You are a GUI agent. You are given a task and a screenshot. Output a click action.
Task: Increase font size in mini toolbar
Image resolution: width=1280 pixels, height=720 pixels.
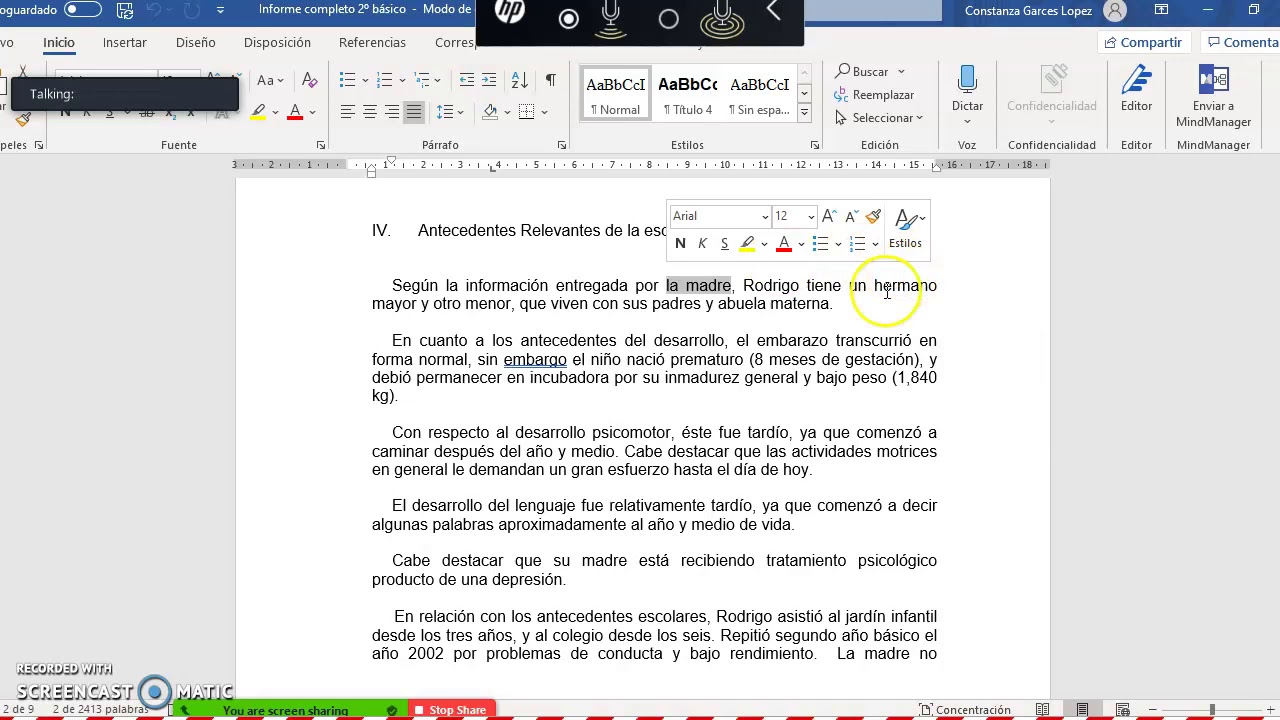tap(829, 216)
